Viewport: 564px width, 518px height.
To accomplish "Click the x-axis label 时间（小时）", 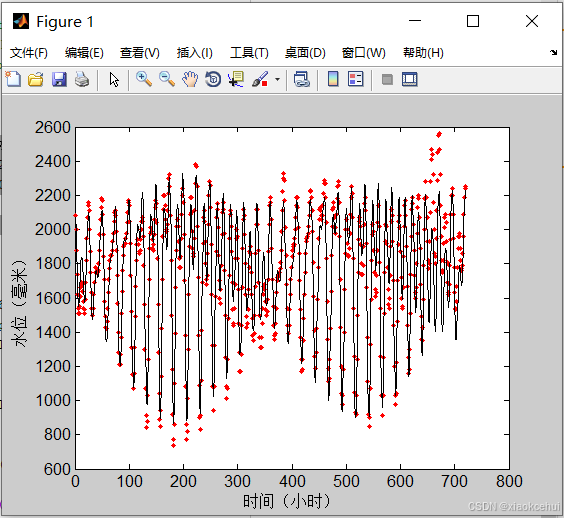I will 286,501.
